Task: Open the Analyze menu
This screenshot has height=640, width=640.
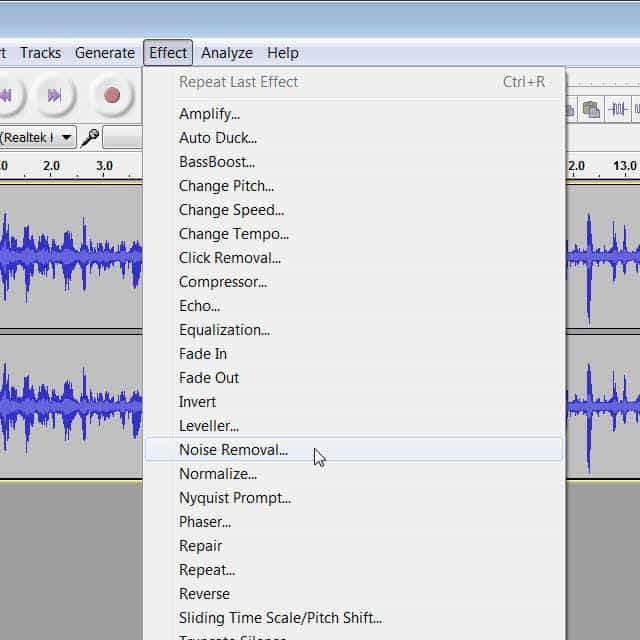Action: coord(227,53)
